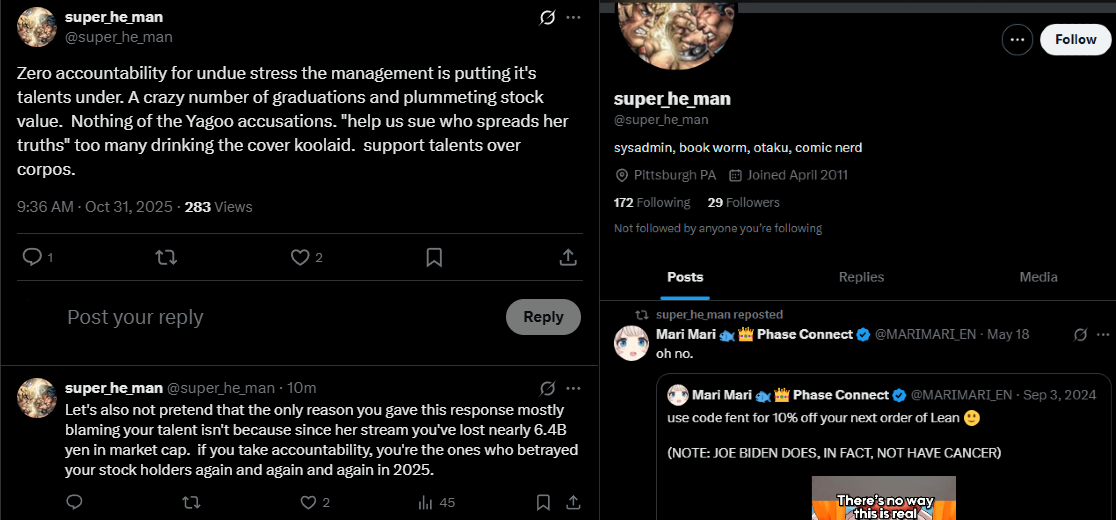
Task: Click Grok icon on Mari Mari repost
Action: [x=1079, y=334]
